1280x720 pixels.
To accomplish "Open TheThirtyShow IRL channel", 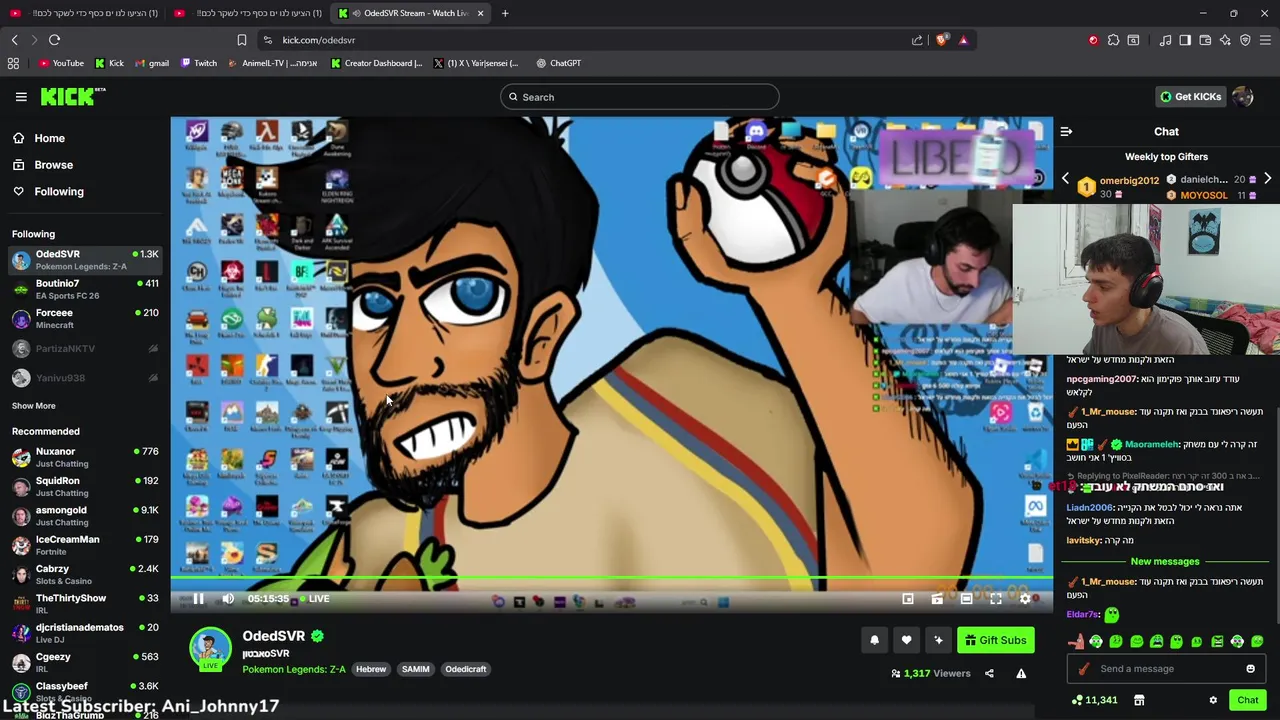I will (x=85, y=604).
